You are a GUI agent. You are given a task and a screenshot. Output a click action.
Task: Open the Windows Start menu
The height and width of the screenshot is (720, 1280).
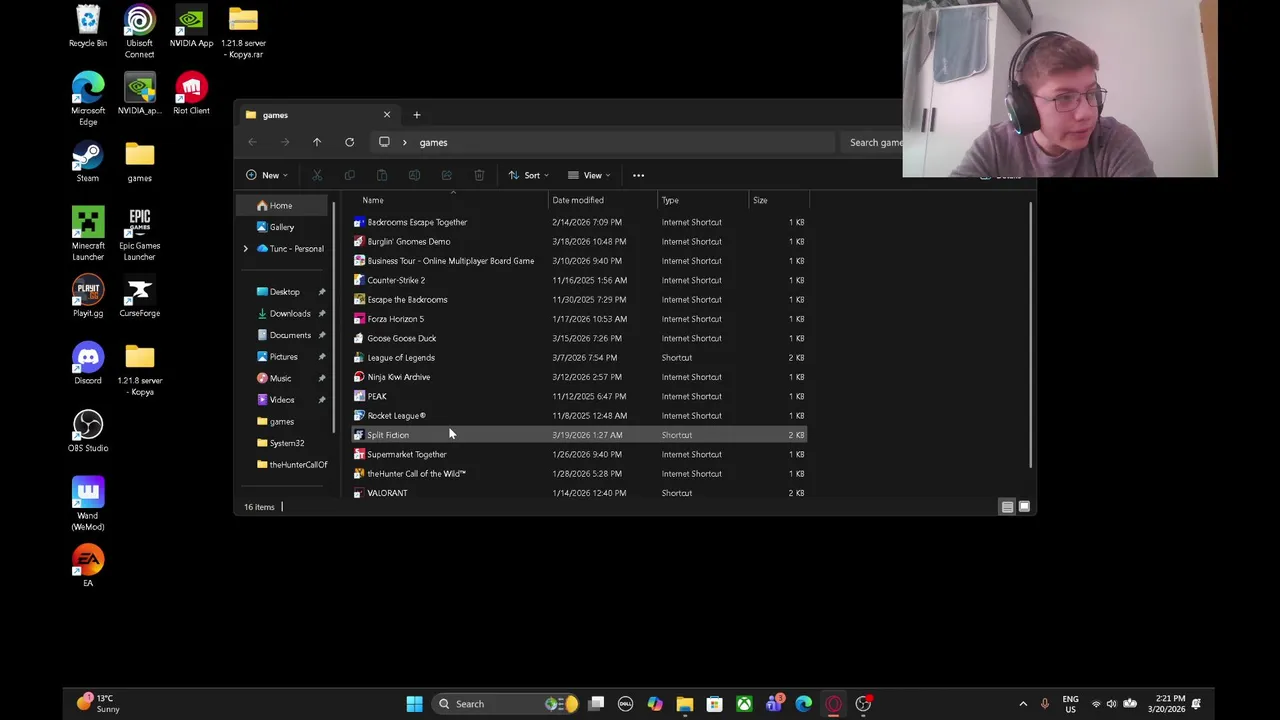(x=414, y=704)
